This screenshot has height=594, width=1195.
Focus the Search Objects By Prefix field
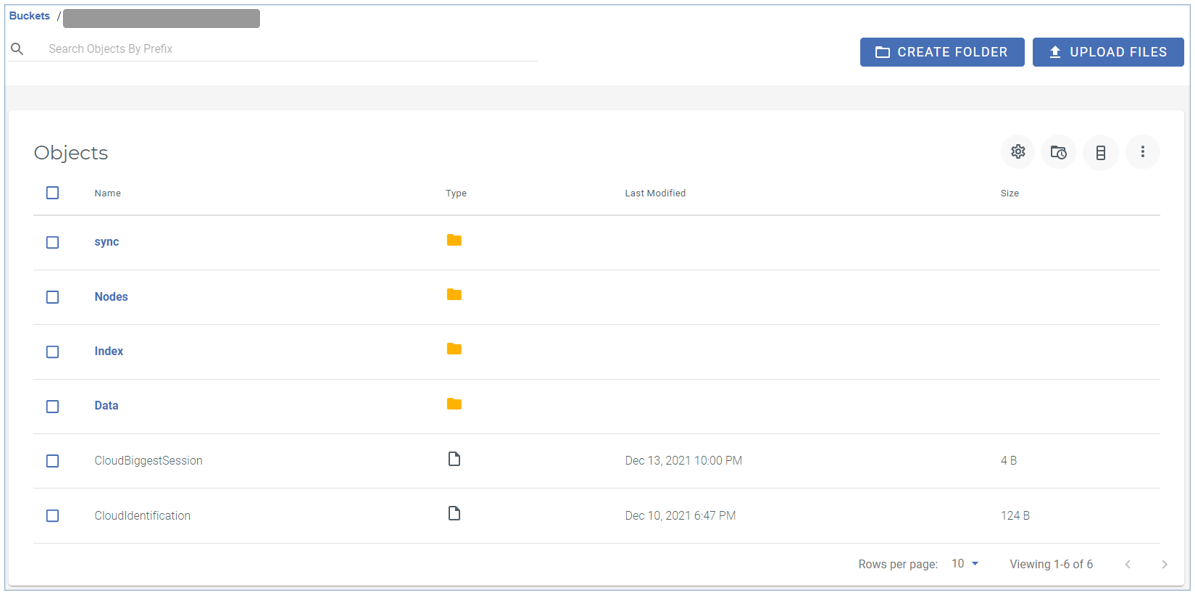coord(290,49)
